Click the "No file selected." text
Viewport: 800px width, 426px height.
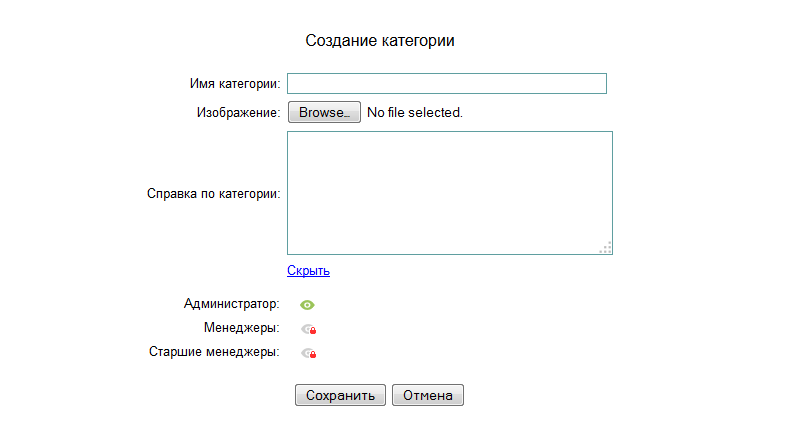tap(415, 113)
